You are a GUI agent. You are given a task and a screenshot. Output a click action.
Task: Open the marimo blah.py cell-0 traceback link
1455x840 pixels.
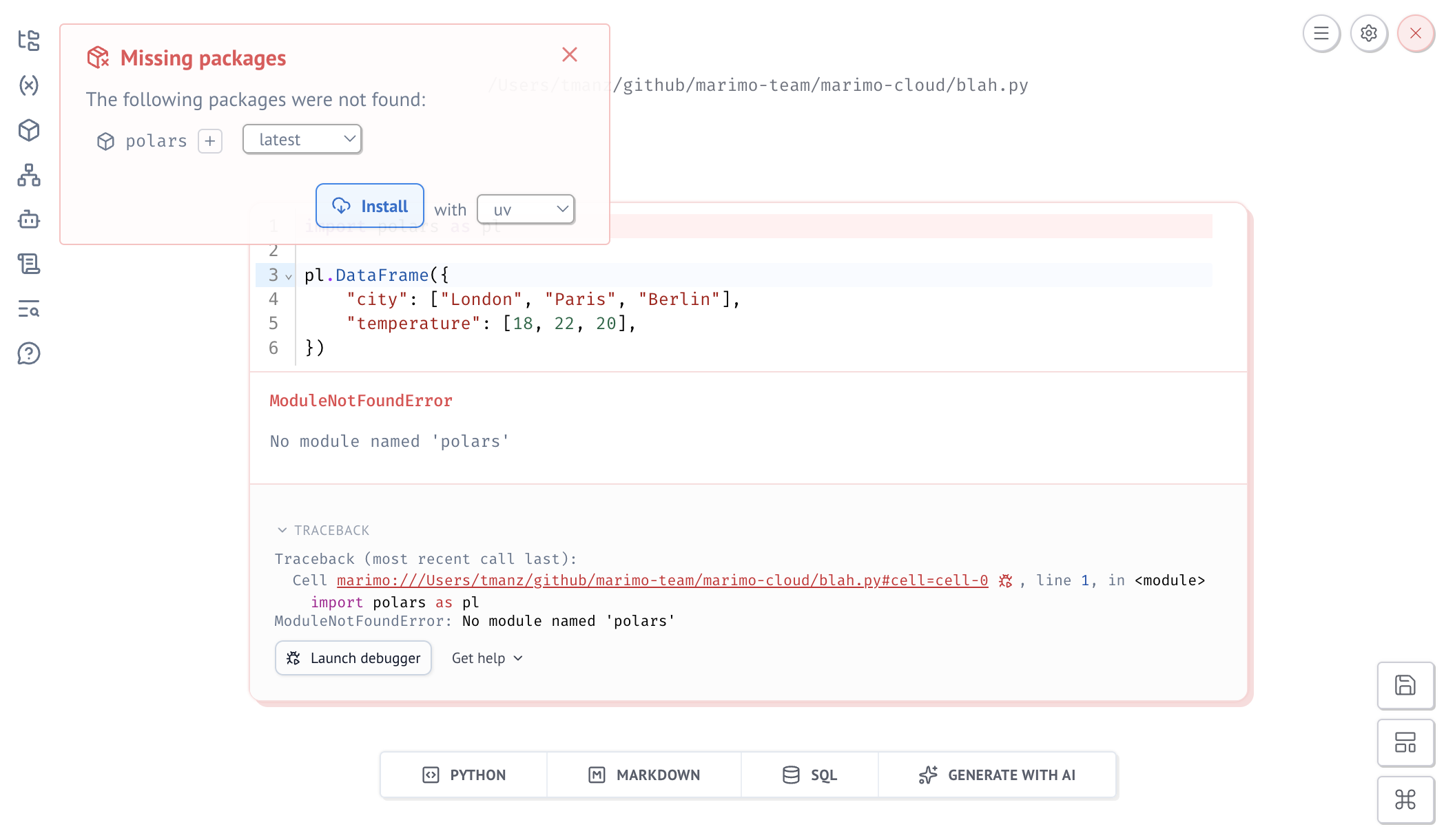[662, 580]
